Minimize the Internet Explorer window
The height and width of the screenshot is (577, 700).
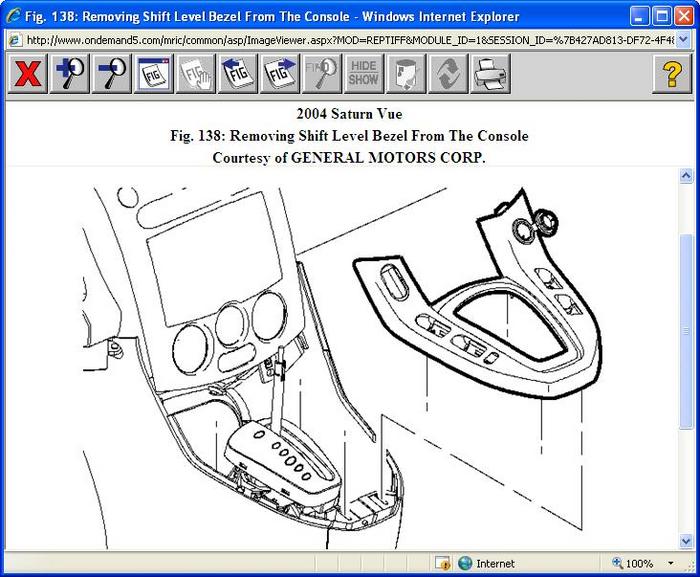pos(639,17)
